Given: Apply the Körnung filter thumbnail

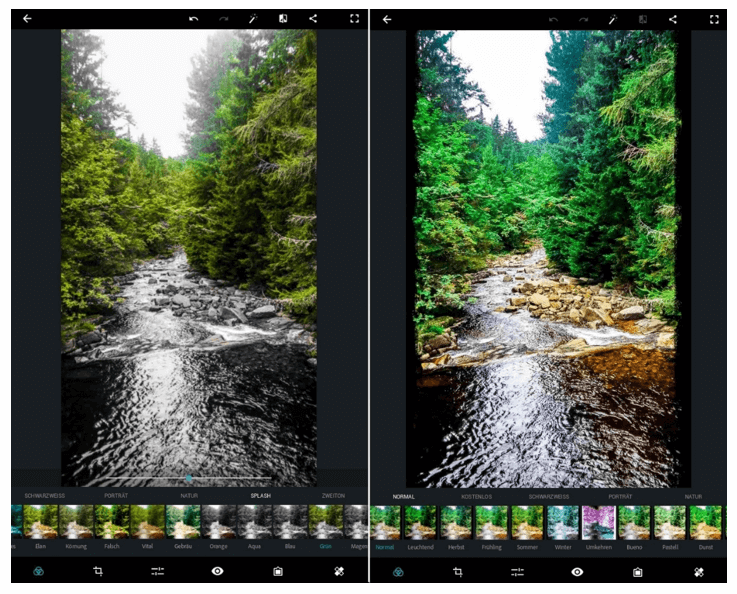Looking at the screenshot, I should tap(76, 522).
